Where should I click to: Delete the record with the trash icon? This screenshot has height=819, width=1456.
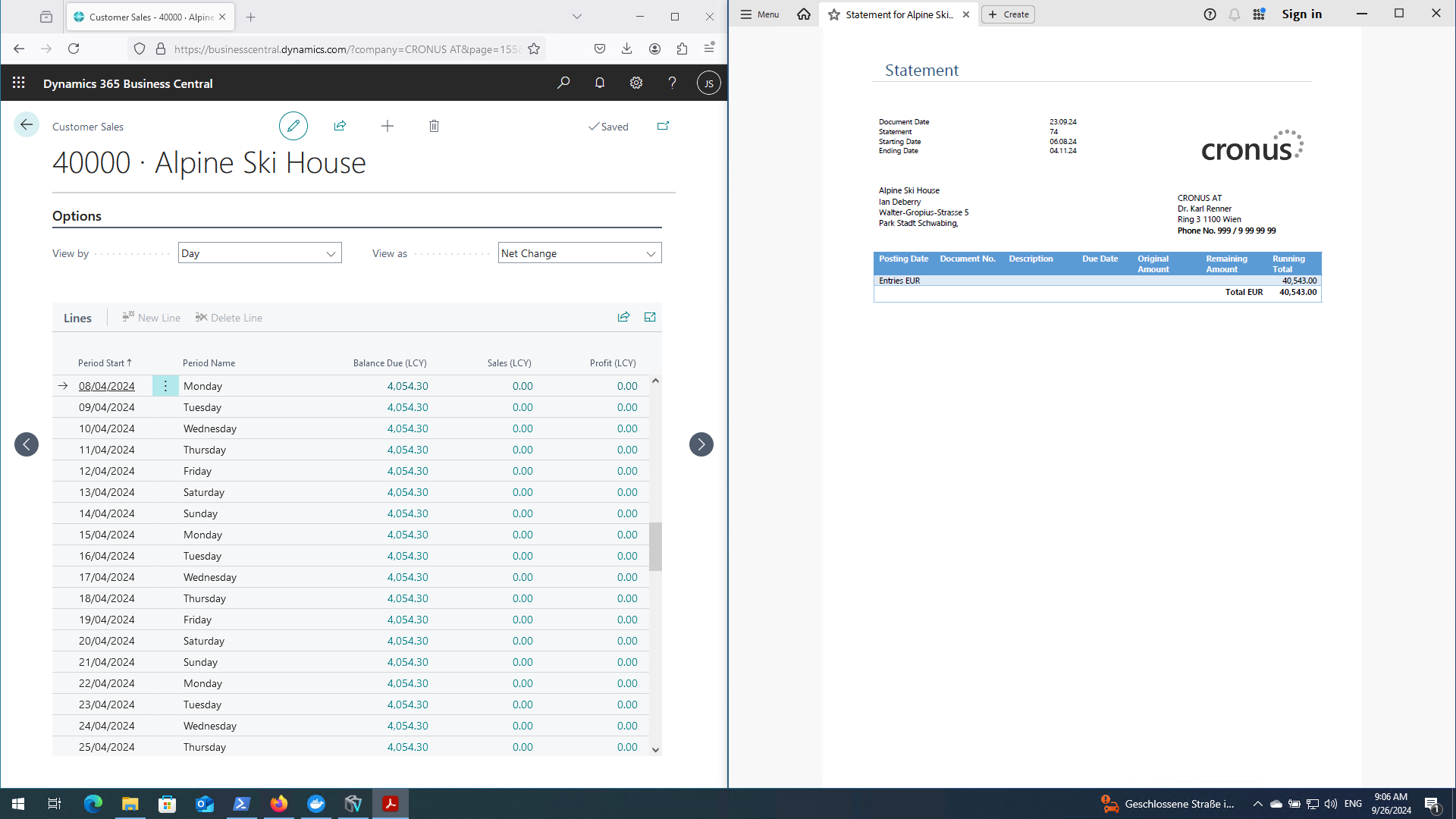tap(434, 126)
